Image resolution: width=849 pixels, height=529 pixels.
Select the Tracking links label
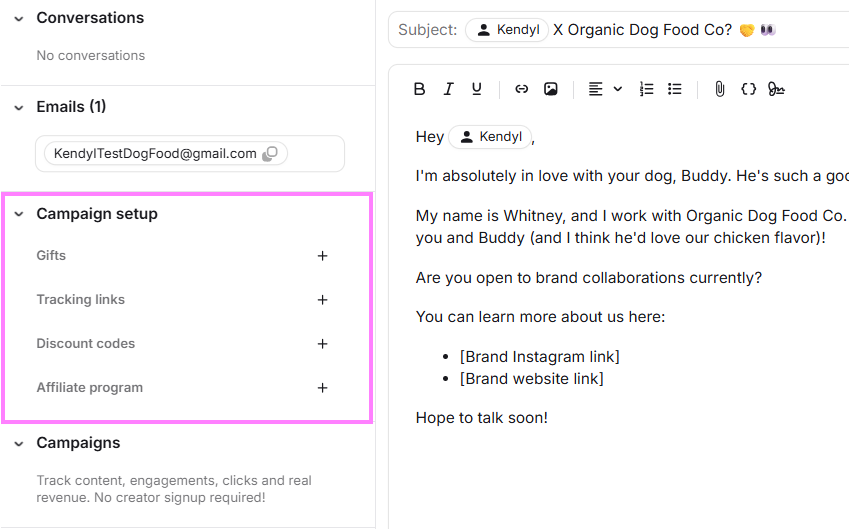[80, 299]
